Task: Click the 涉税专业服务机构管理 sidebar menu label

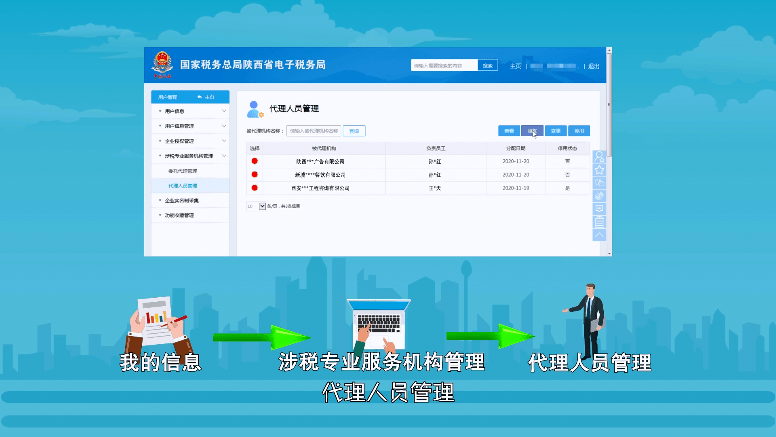Action: [x=189, y=156]
